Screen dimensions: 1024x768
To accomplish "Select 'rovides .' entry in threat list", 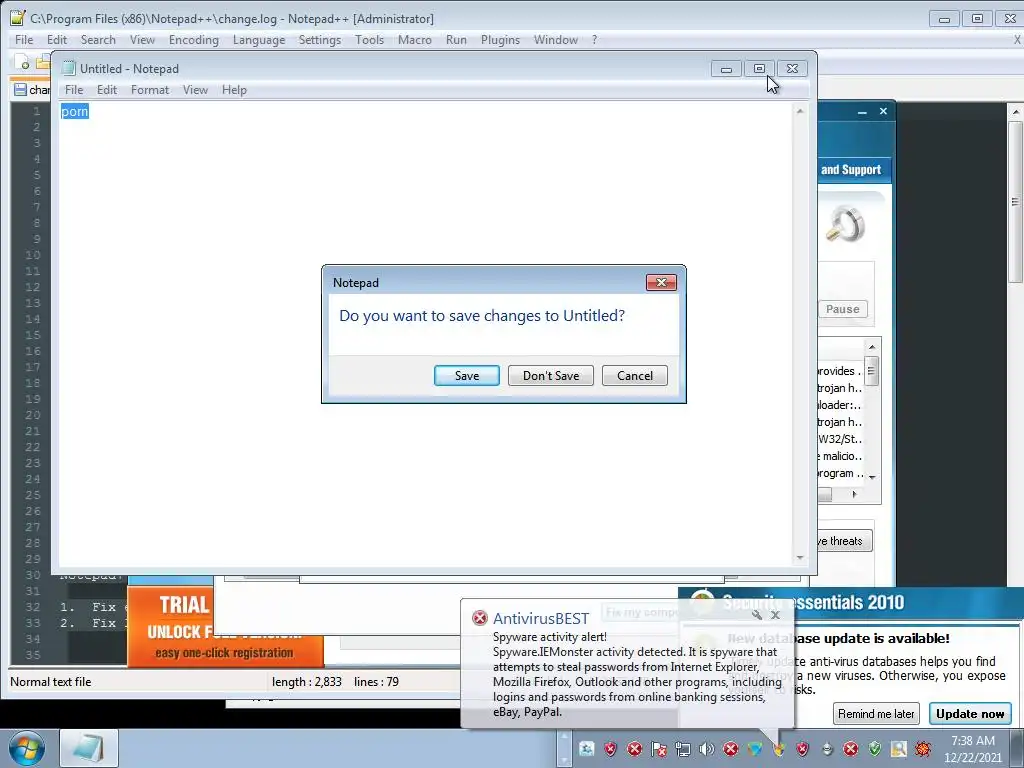I will click(x=840, y=371).
